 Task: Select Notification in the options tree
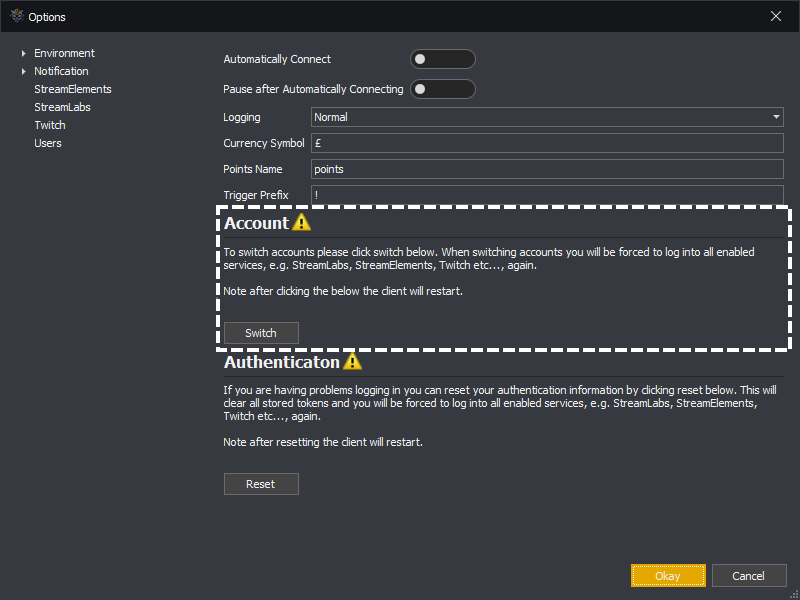tap(61, 71)
